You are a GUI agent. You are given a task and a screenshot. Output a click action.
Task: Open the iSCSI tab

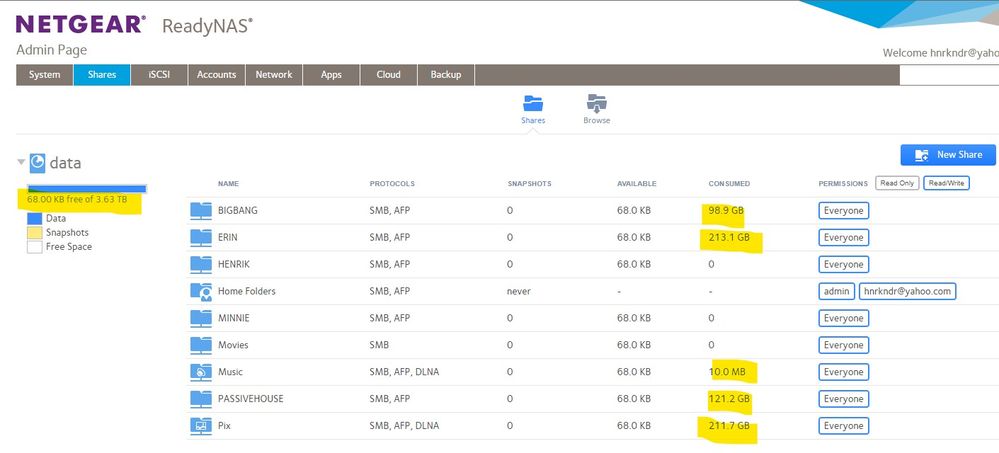(159, 75)
